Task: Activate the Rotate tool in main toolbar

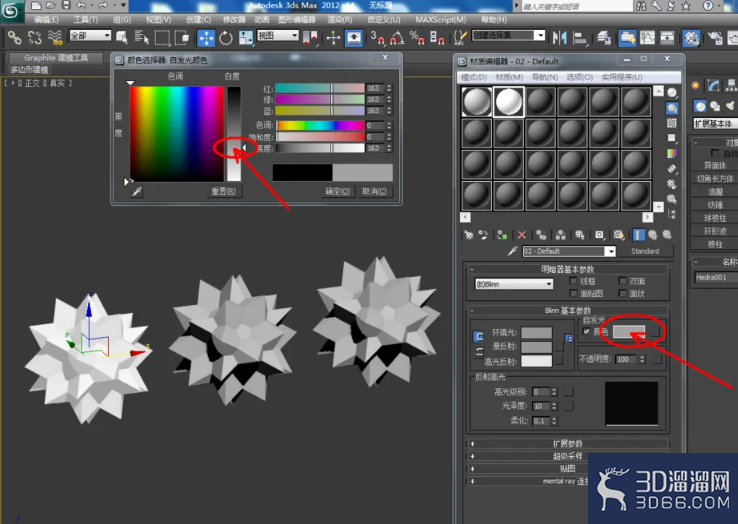Action: click(226, 38)
